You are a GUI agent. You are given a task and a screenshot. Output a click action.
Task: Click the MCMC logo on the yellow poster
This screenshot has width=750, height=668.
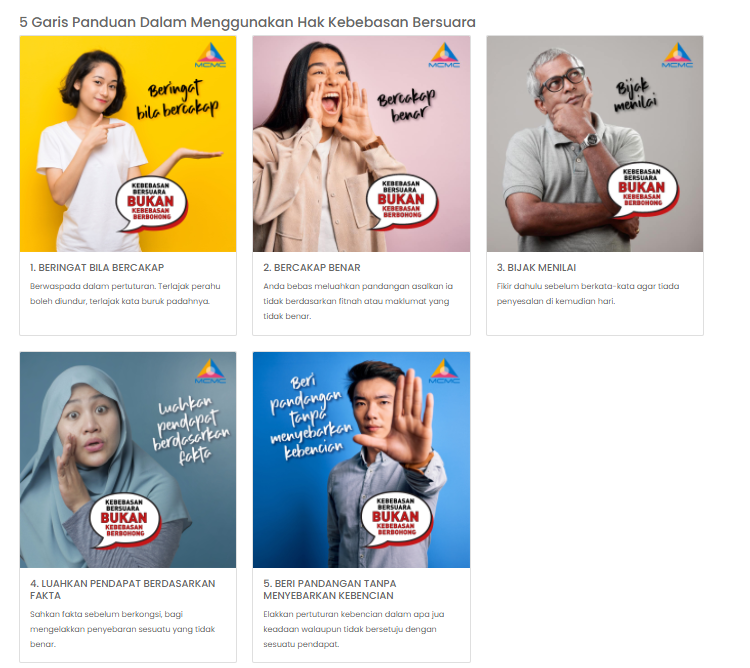click(x=210, y=55)
